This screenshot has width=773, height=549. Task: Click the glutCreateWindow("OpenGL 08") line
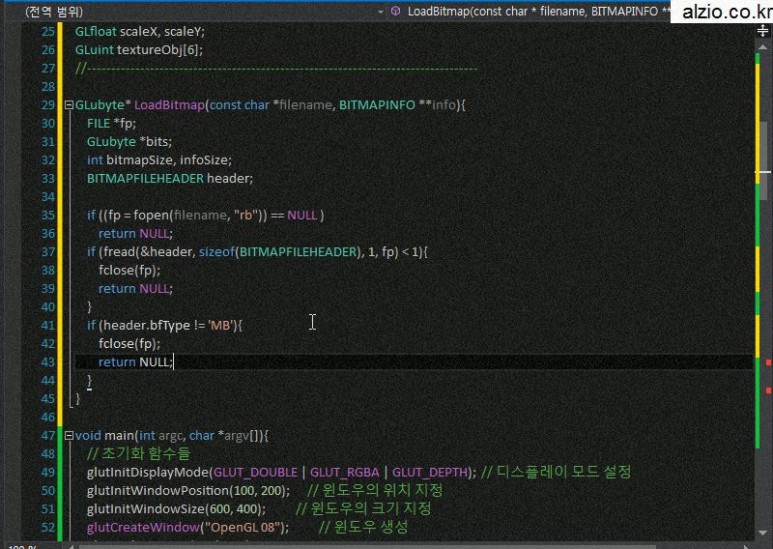[188, 527]
